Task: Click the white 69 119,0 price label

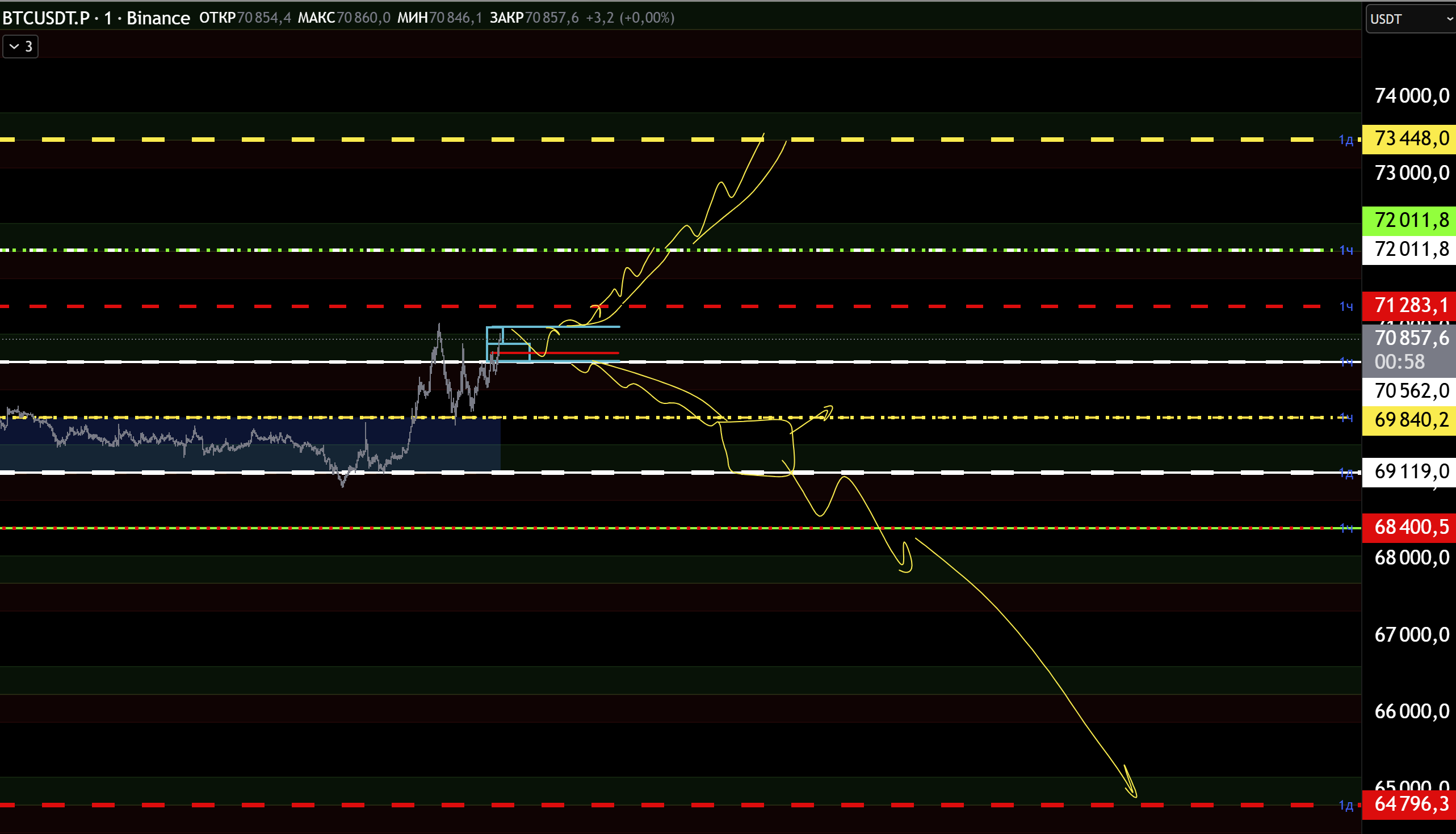Action: [1409, 471]
